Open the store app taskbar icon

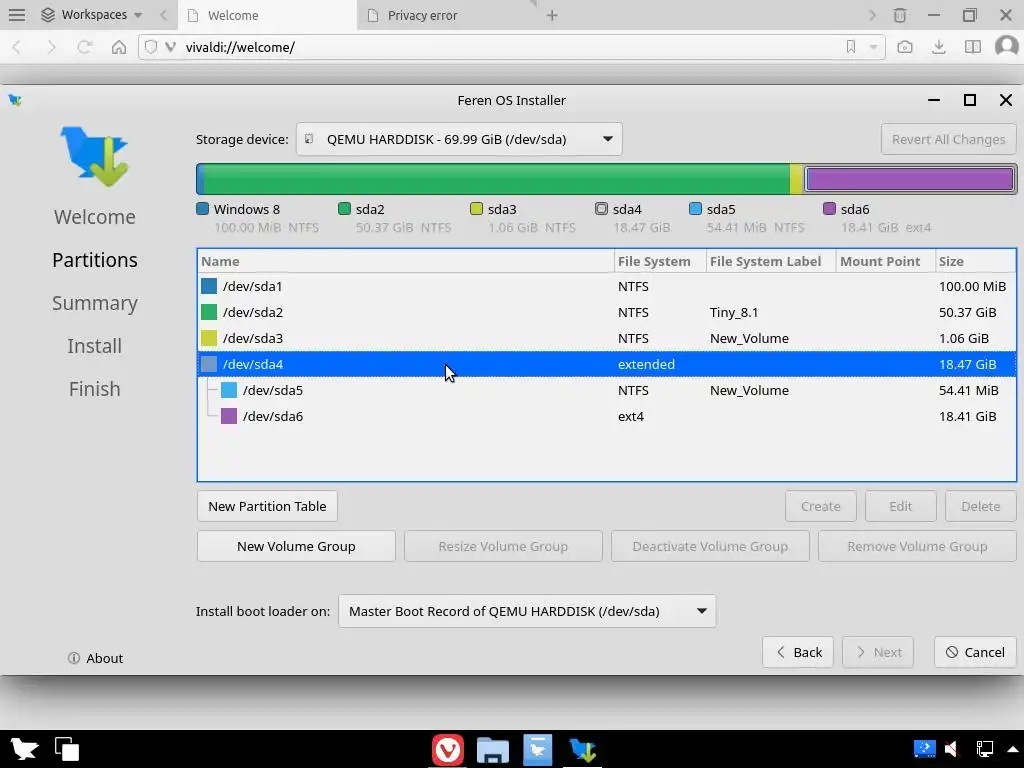click(x=537, y=750)
